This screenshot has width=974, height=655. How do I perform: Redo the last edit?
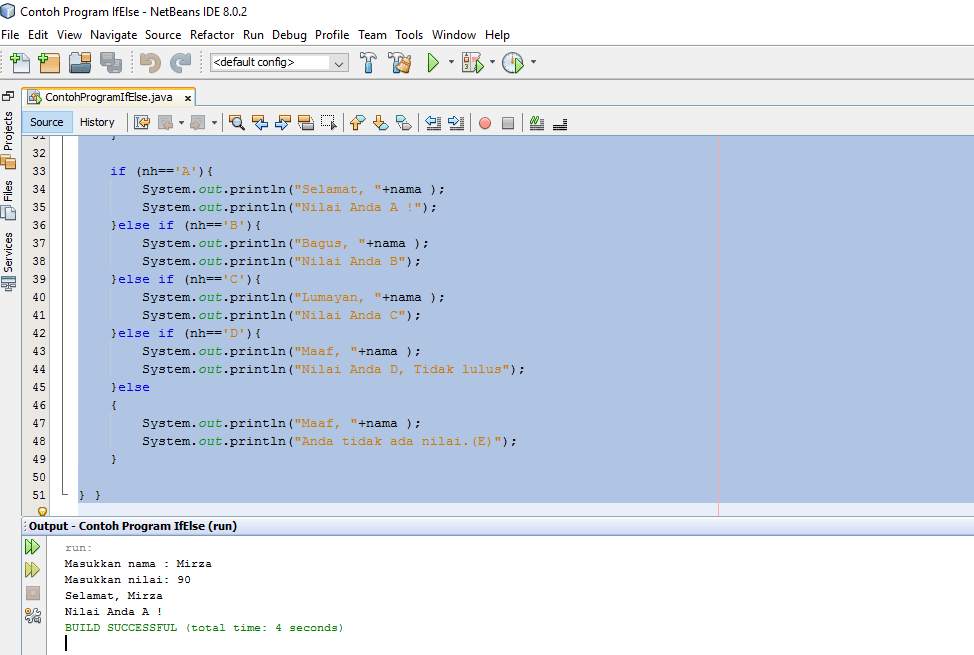click(x=181, y=62)
